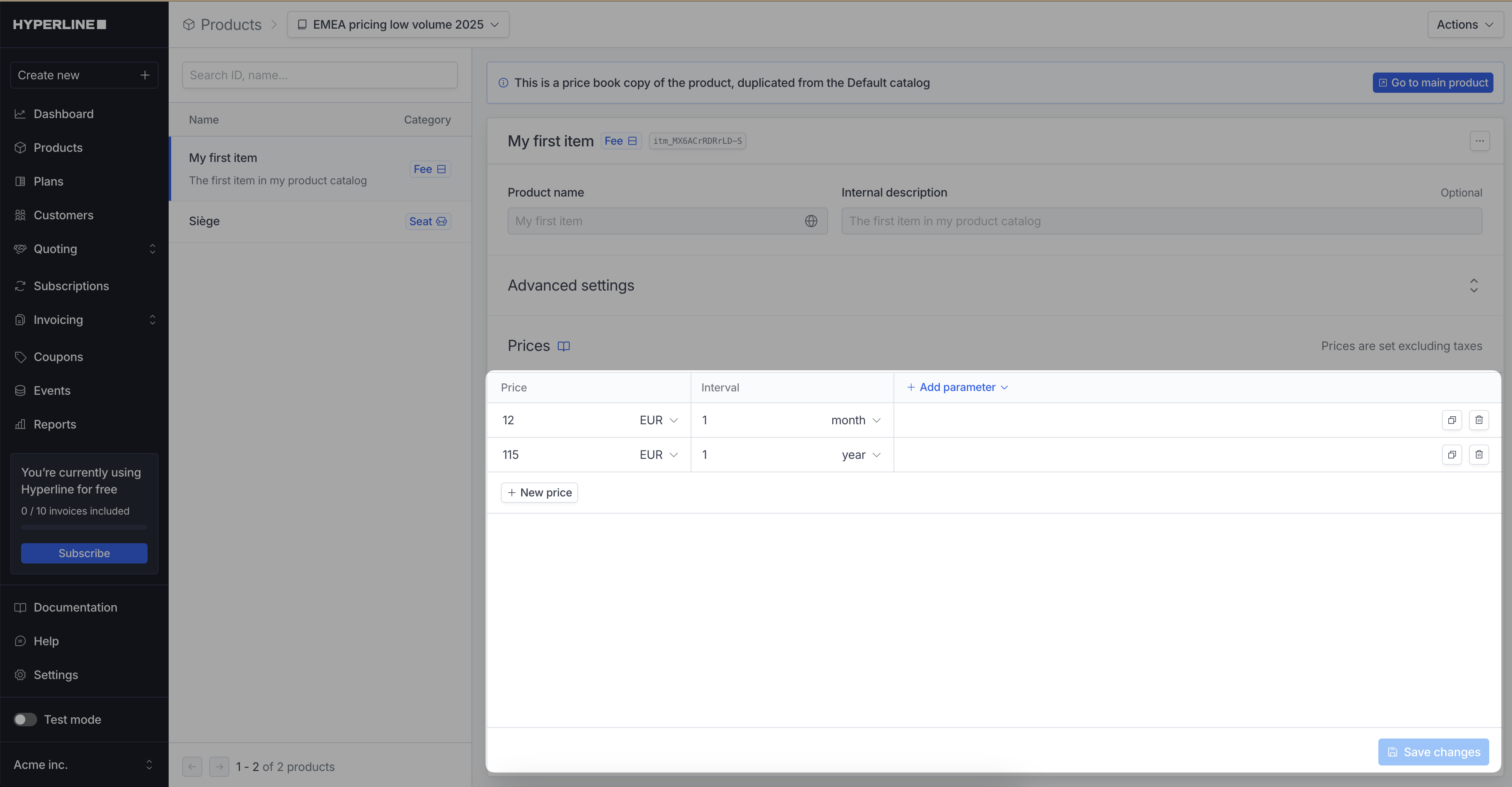The width and height of the screenshot is (1512, 787).
Task: Click the Reports bar chart icon
Action: point(21,424)
